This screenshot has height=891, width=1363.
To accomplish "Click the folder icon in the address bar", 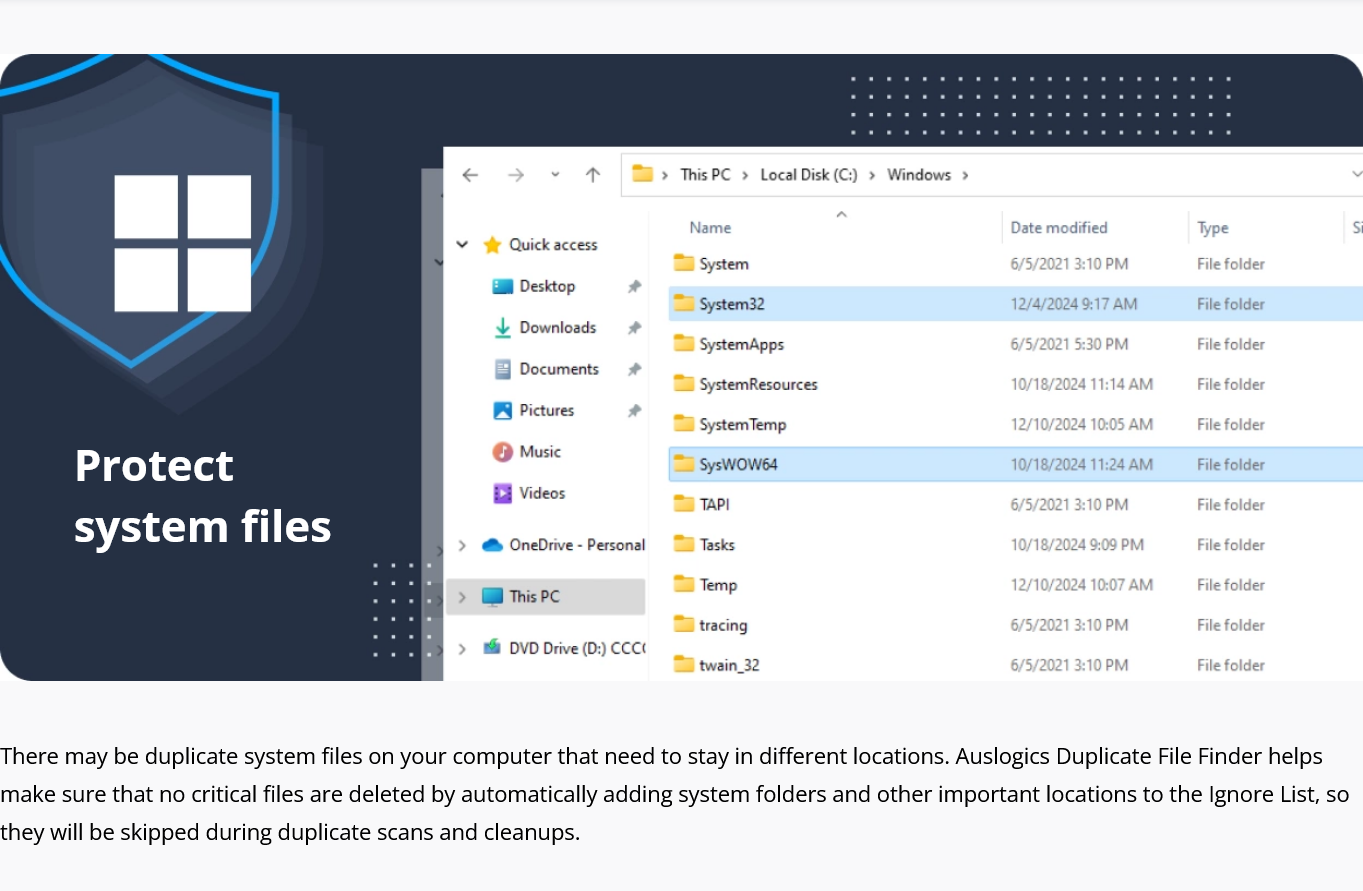I will pos(640,173).
